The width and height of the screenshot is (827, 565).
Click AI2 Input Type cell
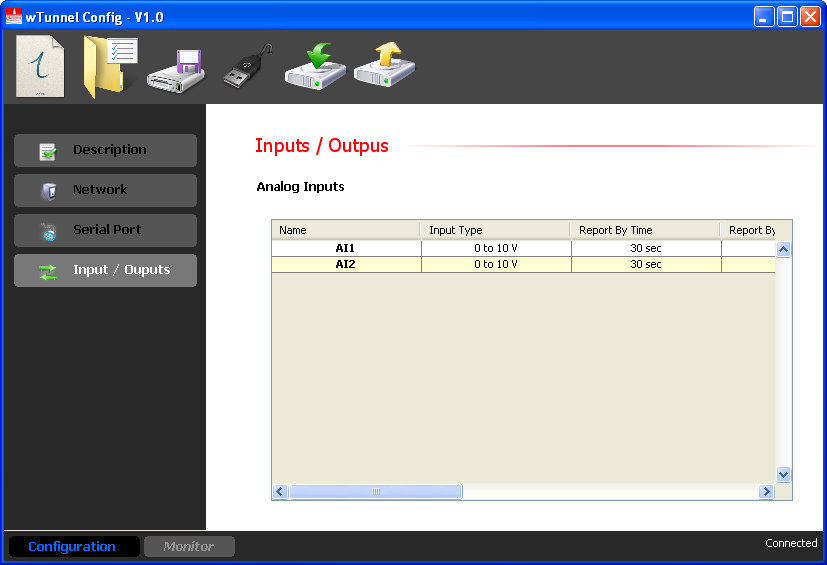point(496,265)
